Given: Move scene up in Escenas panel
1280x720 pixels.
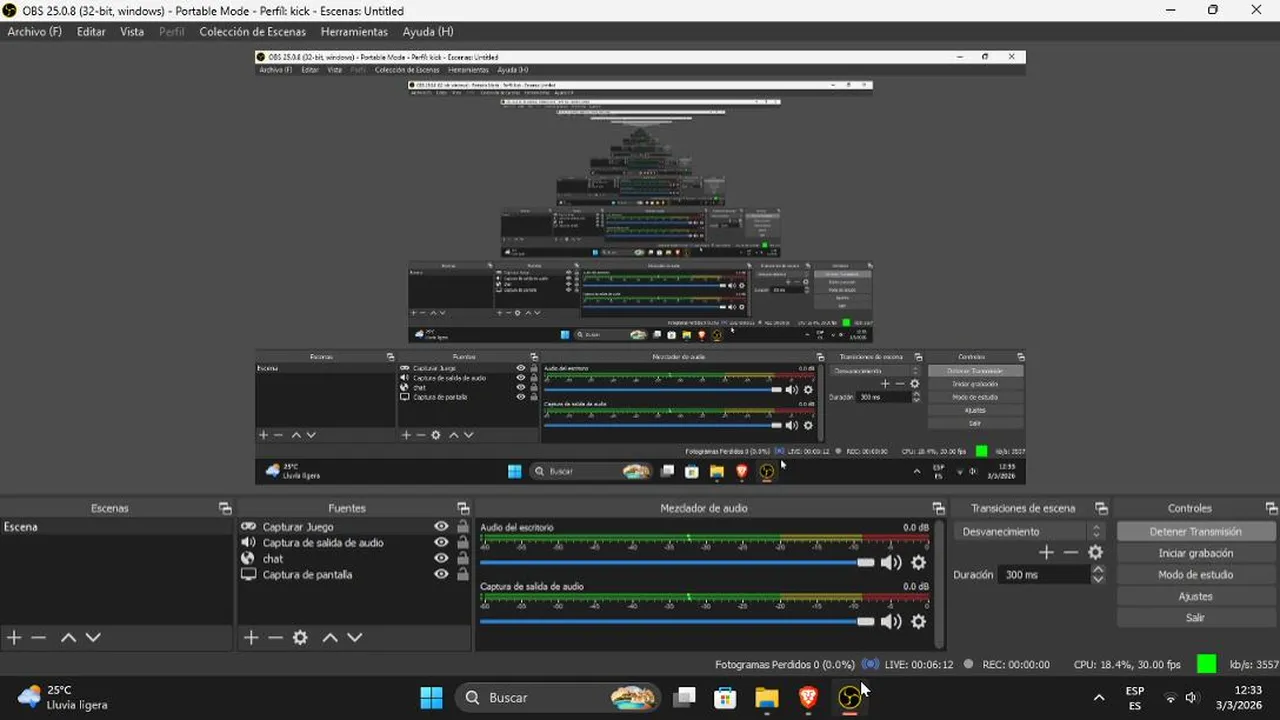Looking at the screenshot, I should tap(68, 637).
